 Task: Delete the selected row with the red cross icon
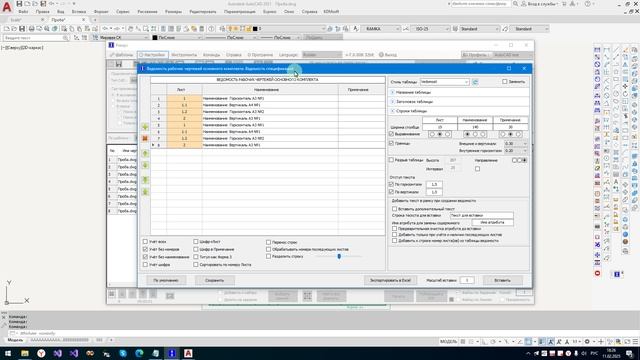click(x=145, y=139)
